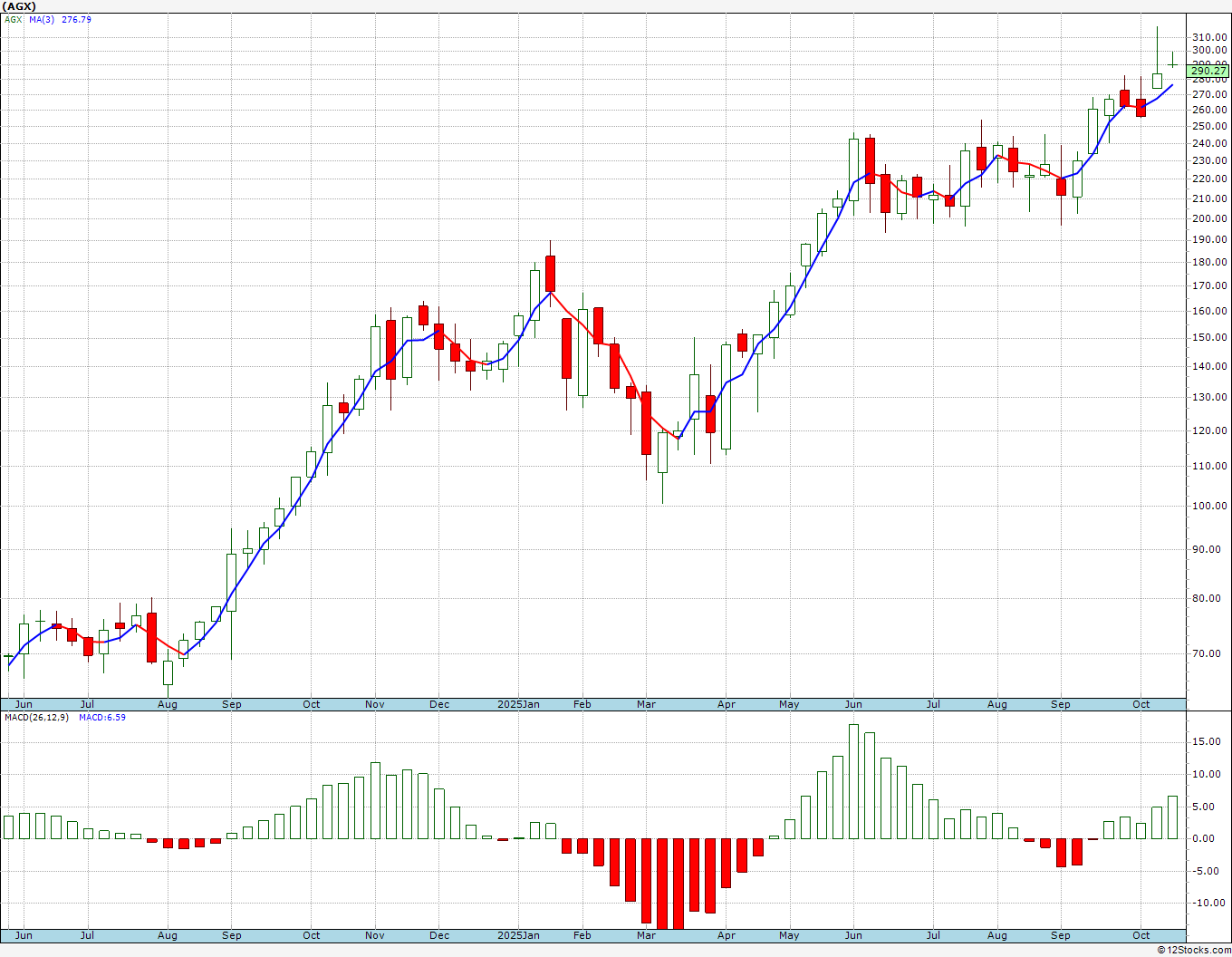
Task: Select the moving average value 276.79
Action: click(76, 19)
